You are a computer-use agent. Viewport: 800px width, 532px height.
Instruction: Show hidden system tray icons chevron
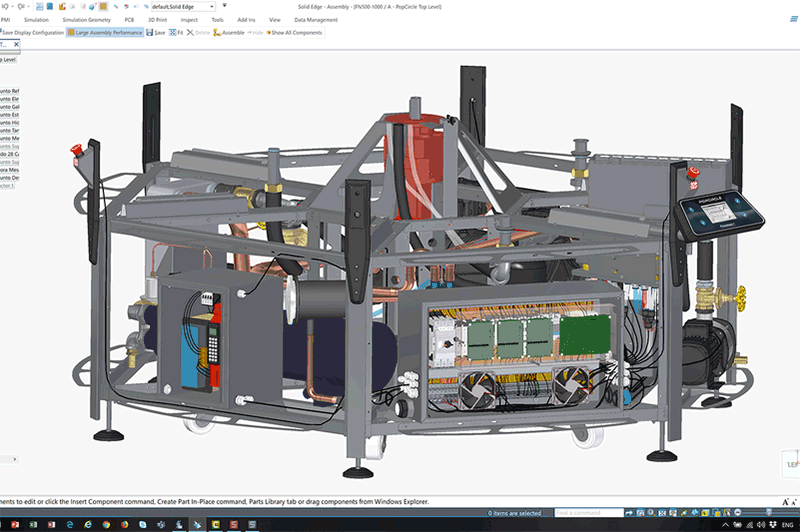[726, 525]
